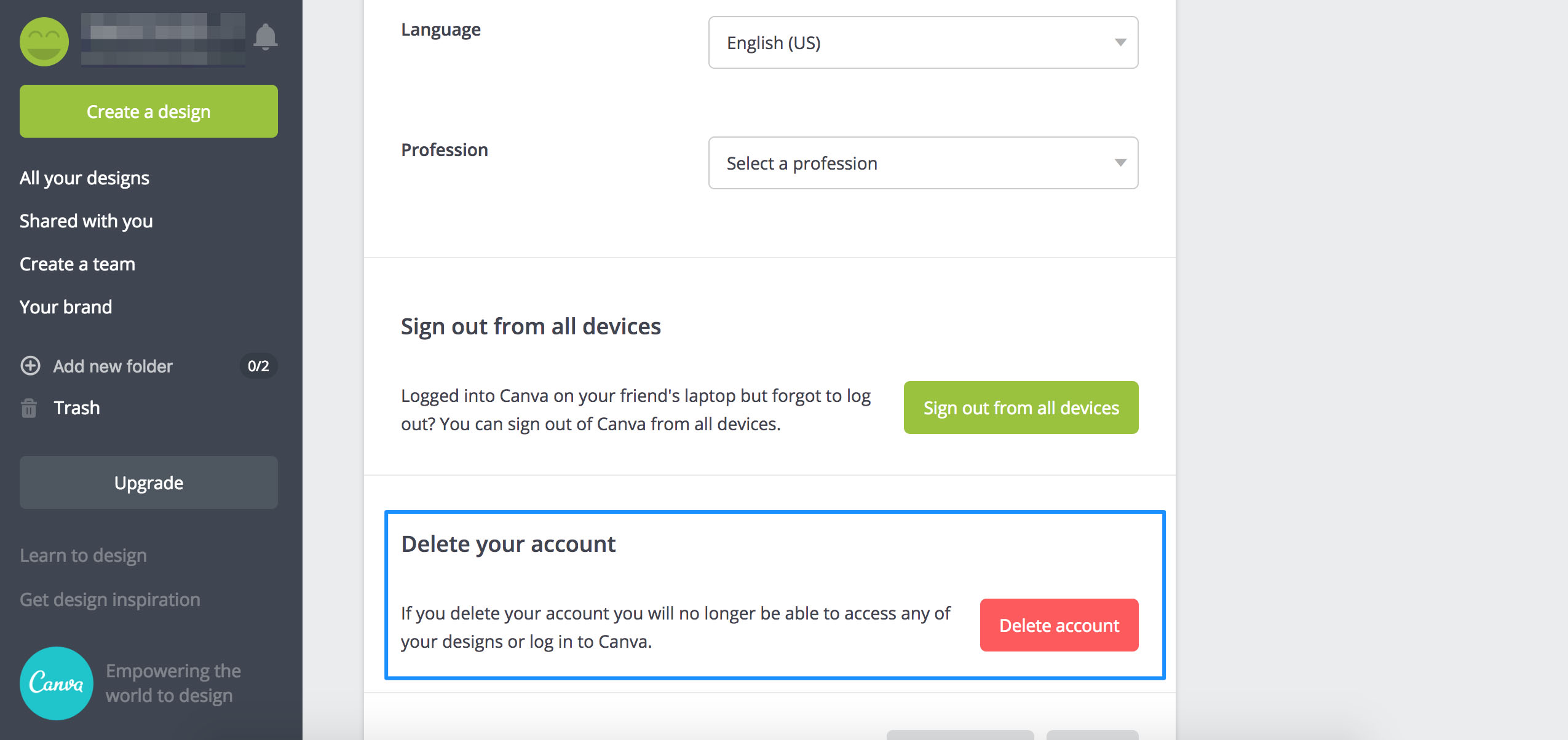Open Your brand section

coord(66,307)
